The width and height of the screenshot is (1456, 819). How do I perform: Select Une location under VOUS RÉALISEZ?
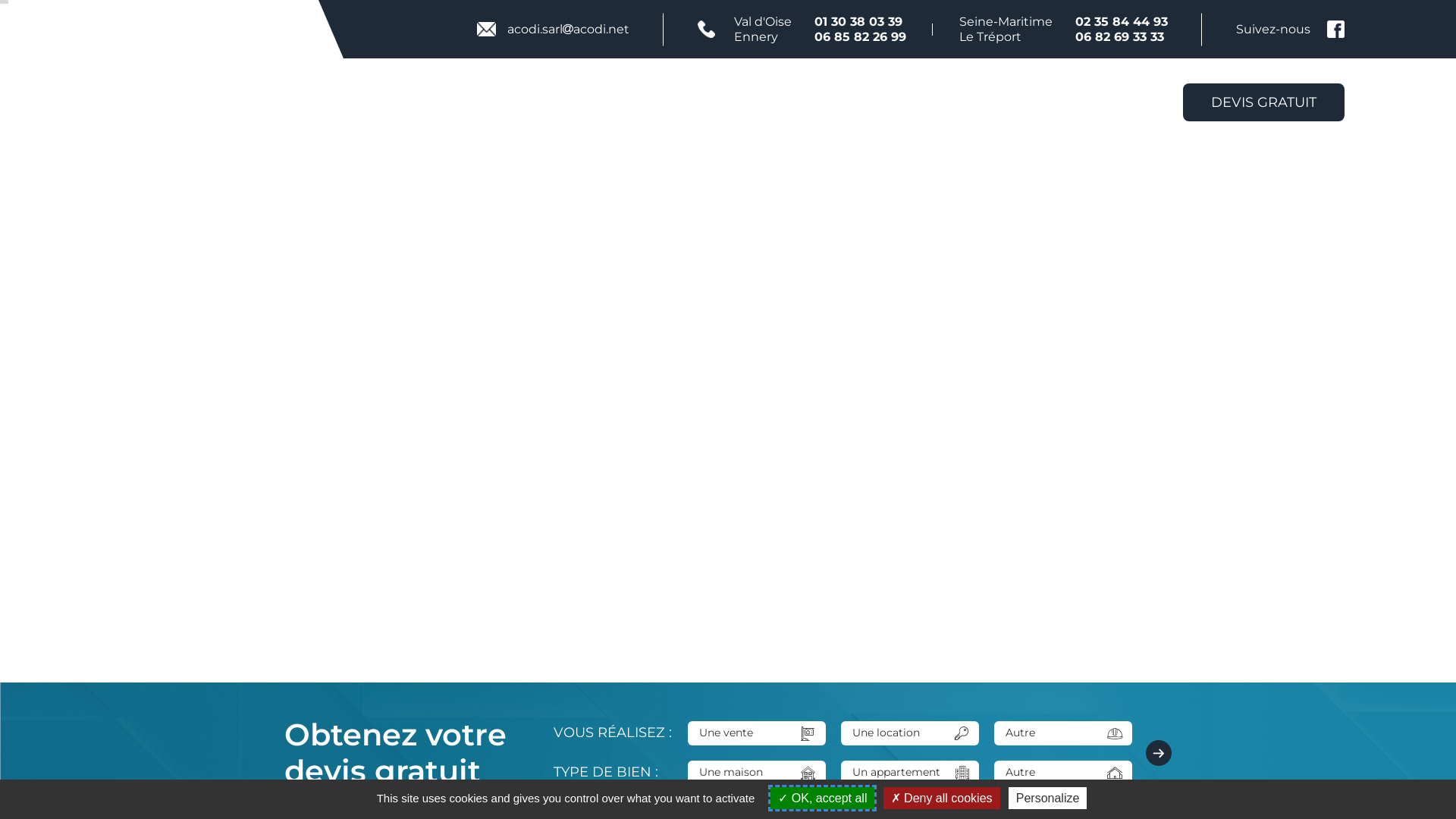coord(895,733)
